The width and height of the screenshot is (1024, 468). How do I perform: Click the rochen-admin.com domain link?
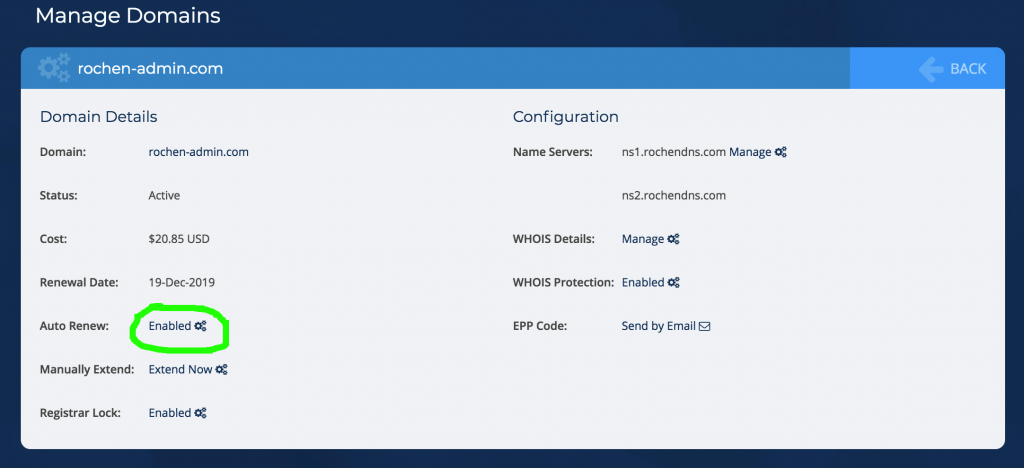click(199, 152)
